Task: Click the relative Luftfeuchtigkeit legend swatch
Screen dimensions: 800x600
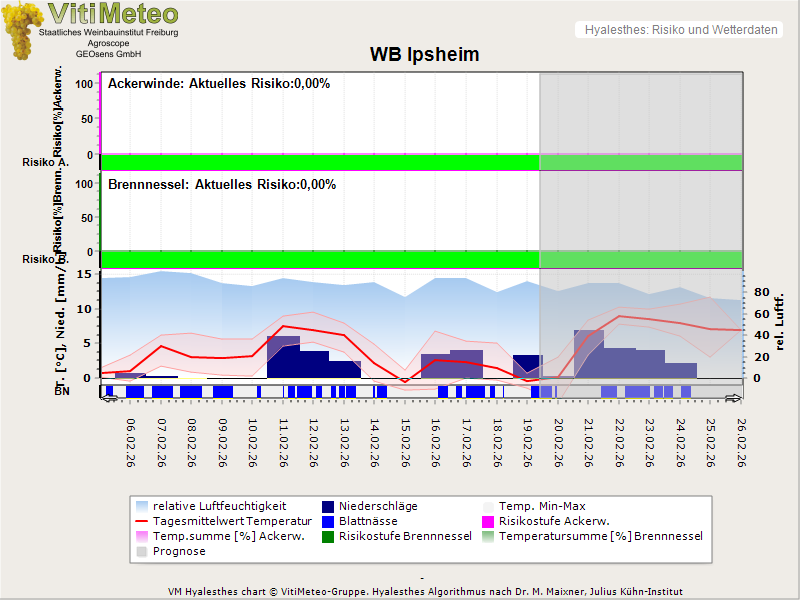Action: click(x=143, y=507)
